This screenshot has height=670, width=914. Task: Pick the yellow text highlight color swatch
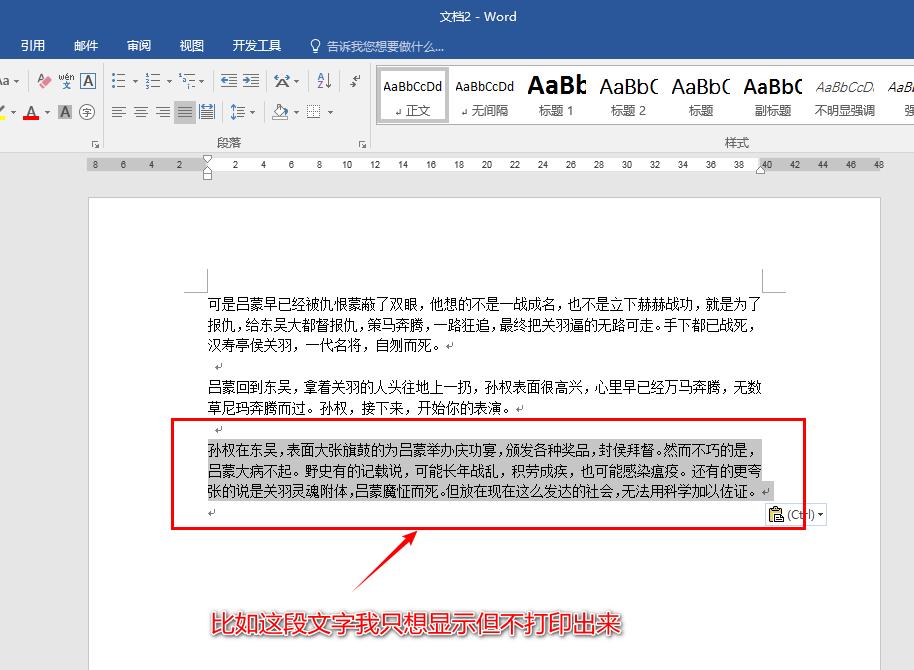pos(5,117)
